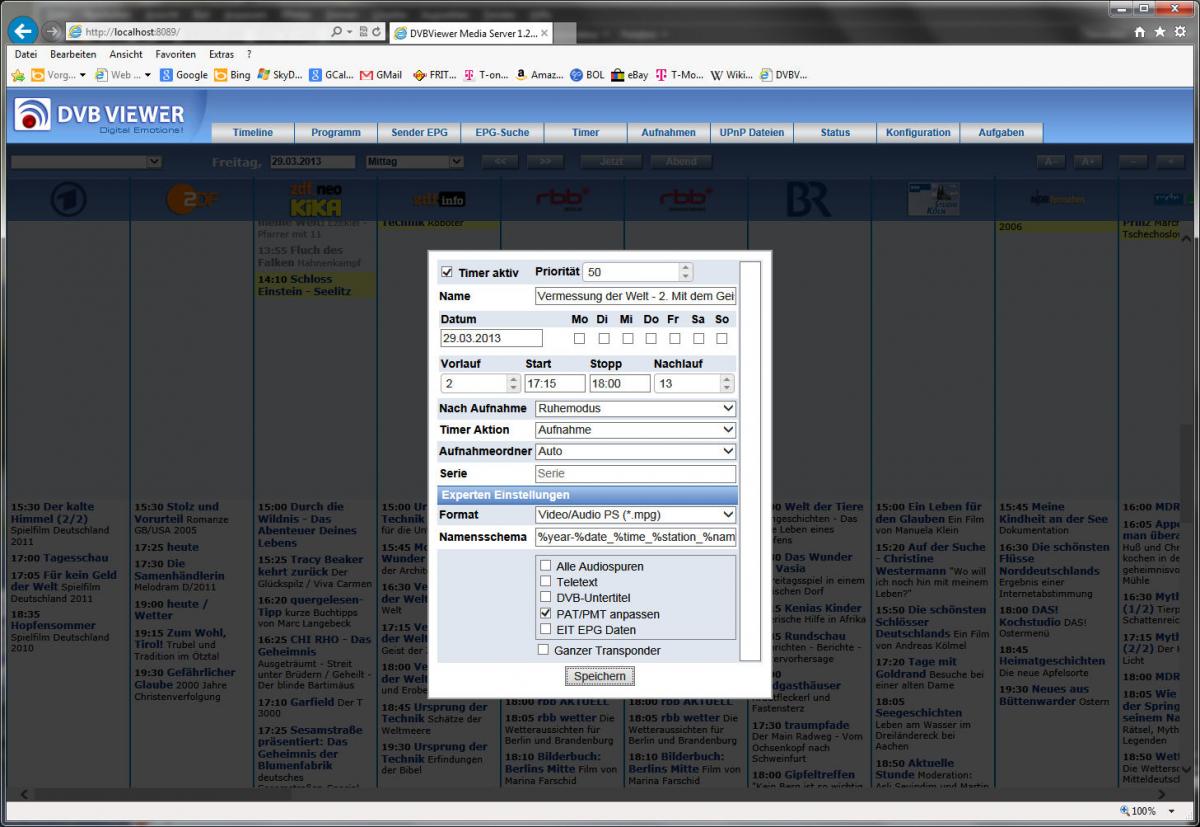The image size is (1200, 827).
Task: Enable the Teletext checkbox
Action: click(545, 582)
